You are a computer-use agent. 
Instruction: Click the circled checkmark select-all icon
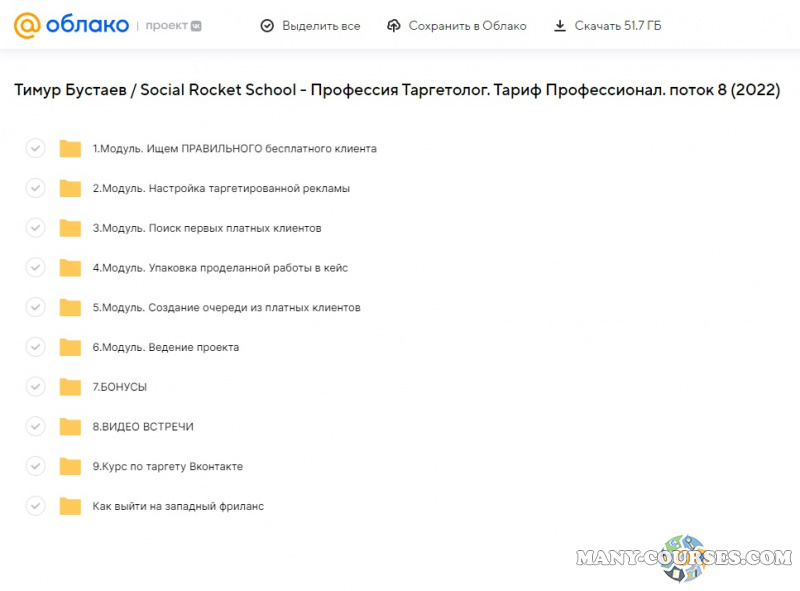click(x=266, y=25)
